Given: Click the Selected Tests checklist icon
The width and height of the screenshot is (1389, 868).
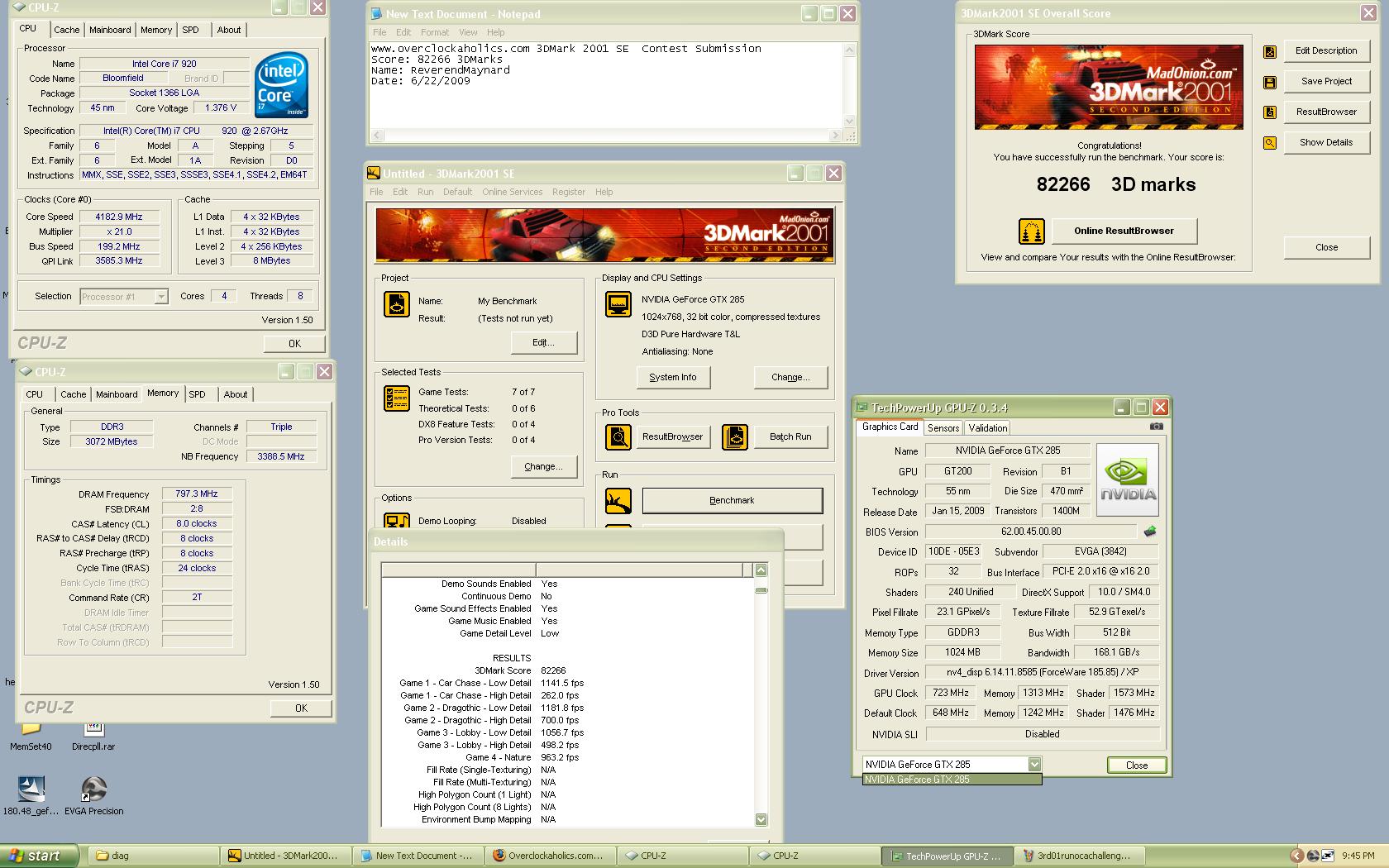Looking at the screenshot, I should 397,398.
